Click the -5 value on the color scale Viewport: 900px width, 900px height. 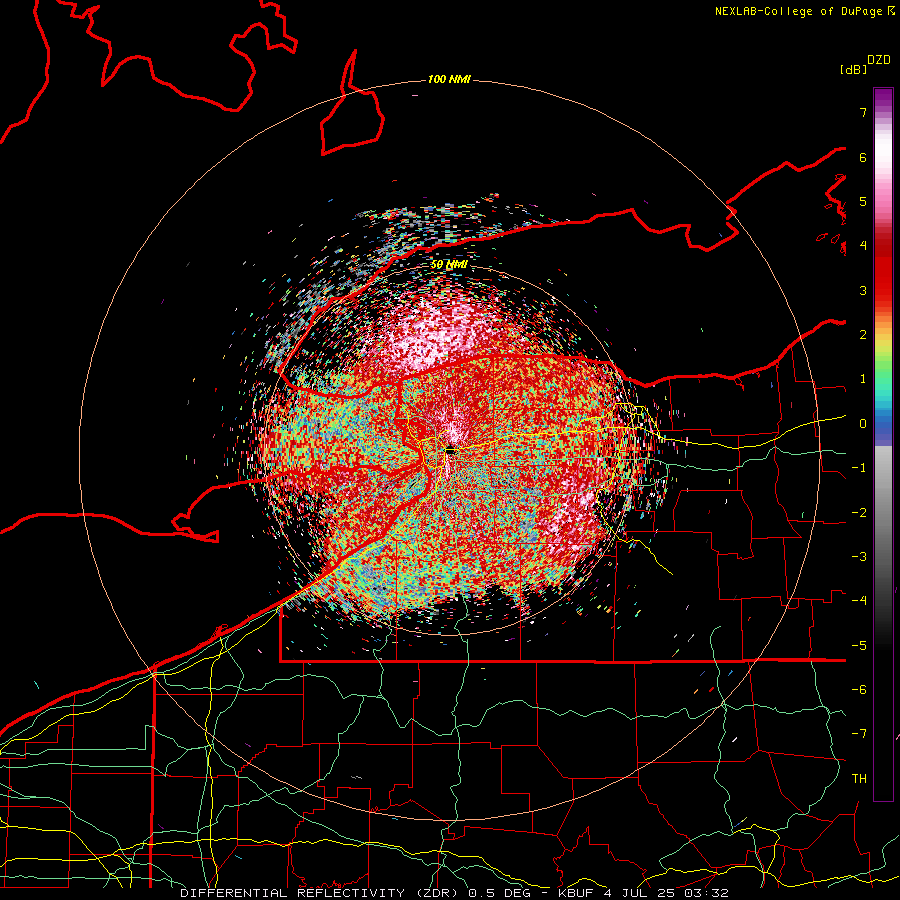(859, 646)
